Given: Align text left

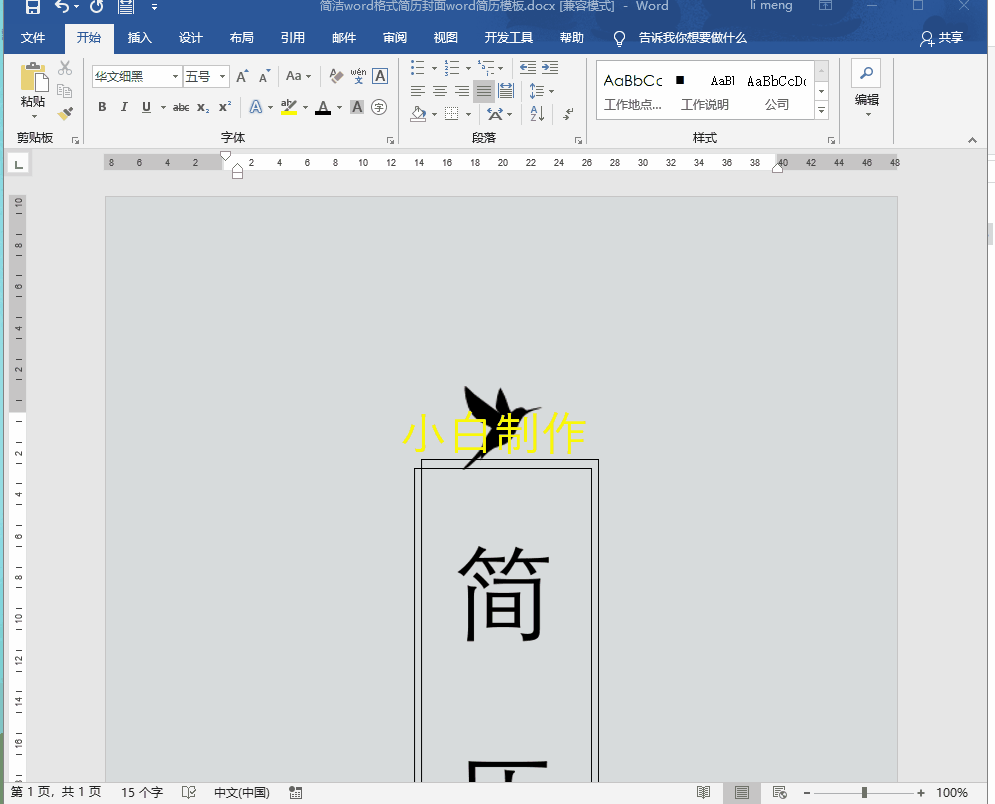Looking at the screenshot, I should point(418,91).
